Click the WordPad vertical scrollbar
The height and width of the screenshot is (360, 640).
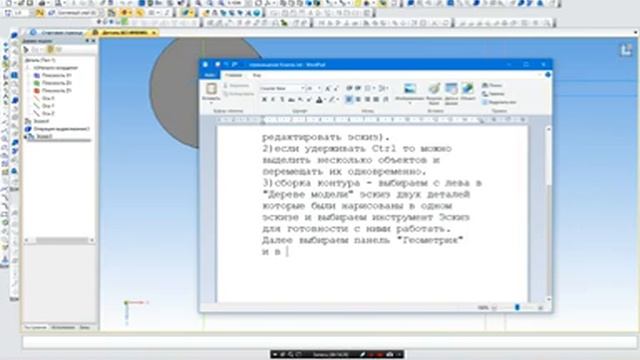[x=548, y=214]
